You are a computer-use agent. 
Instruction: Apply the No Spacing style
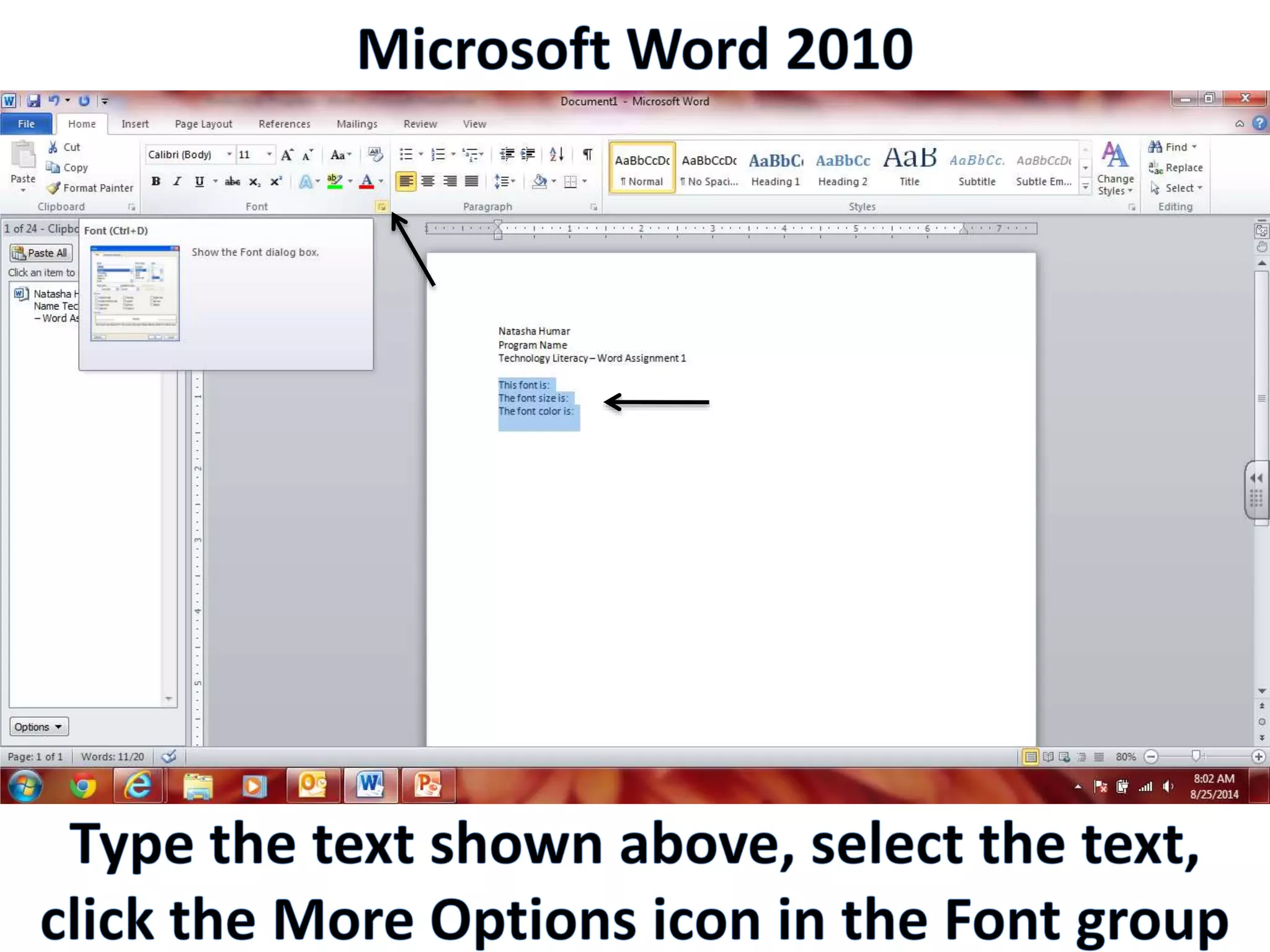(x=709, y=168)
